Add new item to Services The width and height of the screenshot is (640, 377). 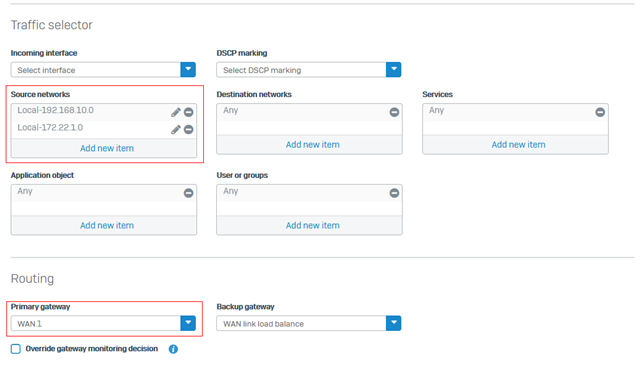[518, 144]
